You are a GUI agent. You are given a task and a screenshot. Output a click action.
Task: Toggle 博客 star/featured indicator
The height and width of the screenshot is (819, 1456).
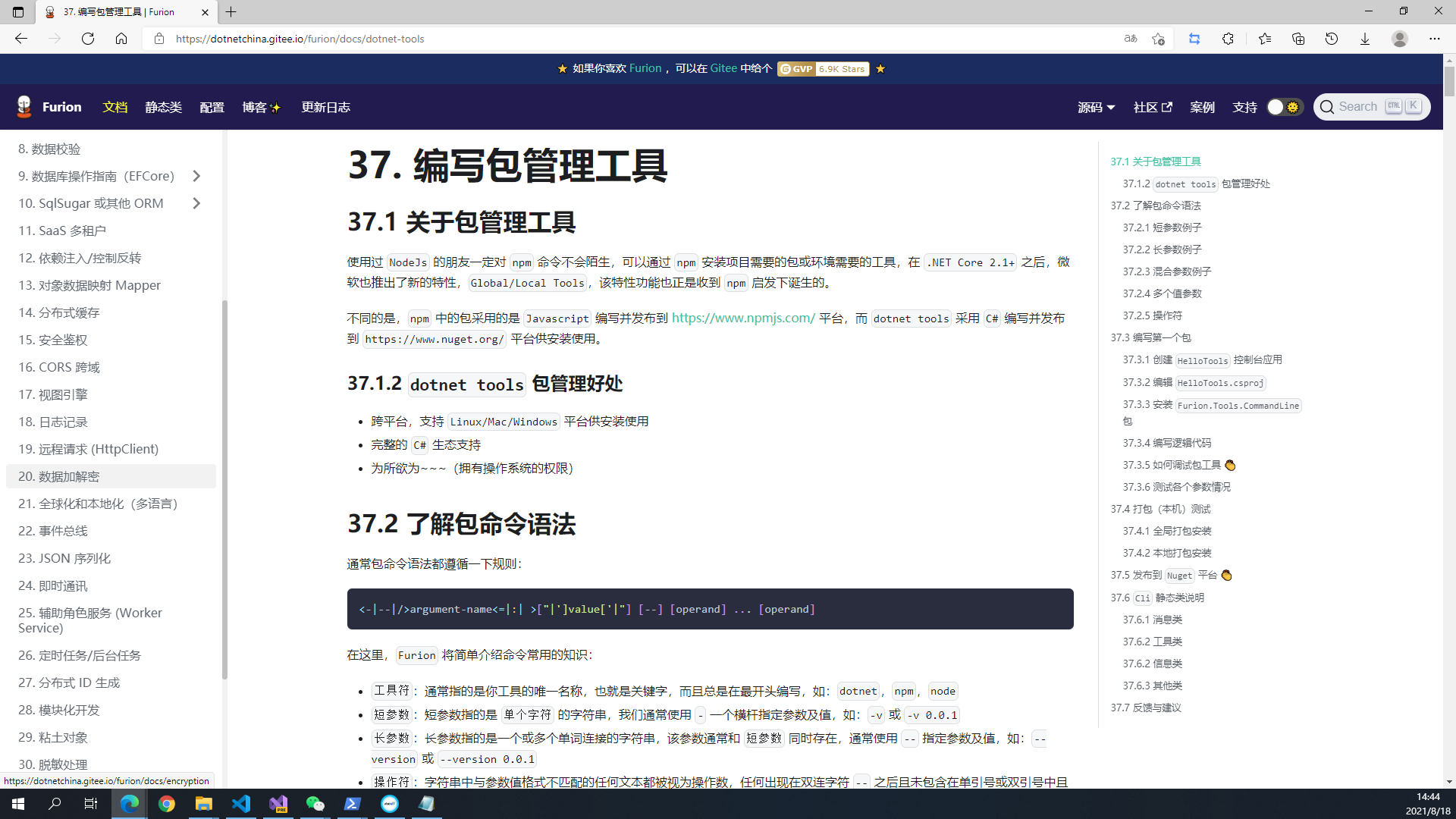point(274,107)
